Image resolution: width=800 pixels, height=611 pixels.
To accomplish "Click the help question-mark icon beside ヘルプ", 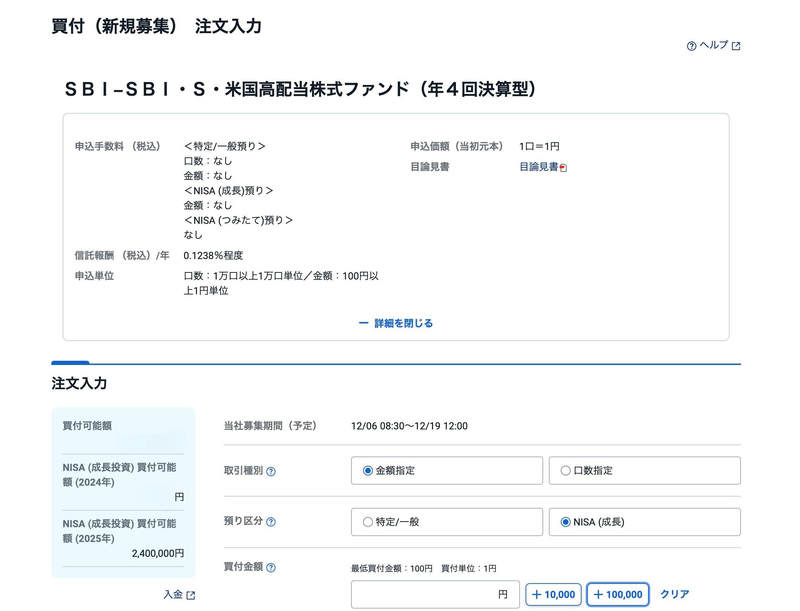I will click(x=691, y=46).
